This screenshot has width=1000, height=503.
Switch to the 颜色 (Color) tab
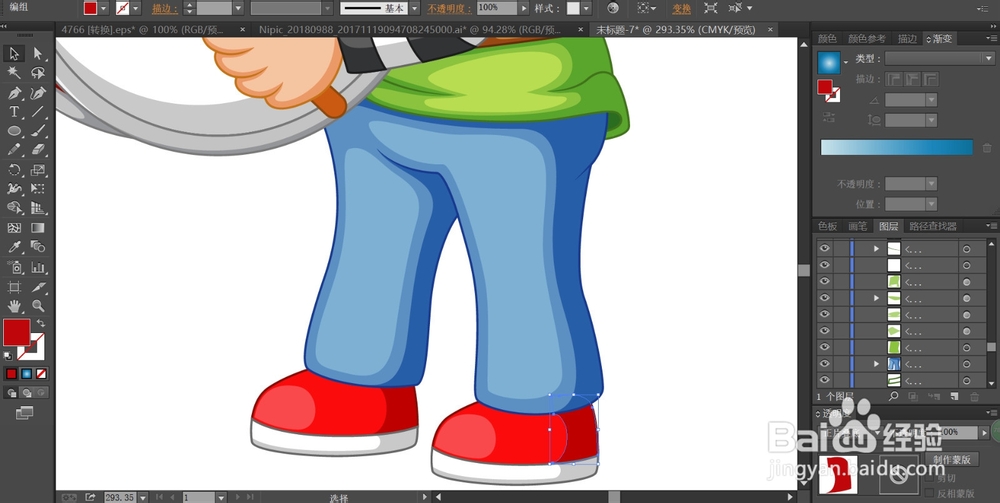click(827, 38)
